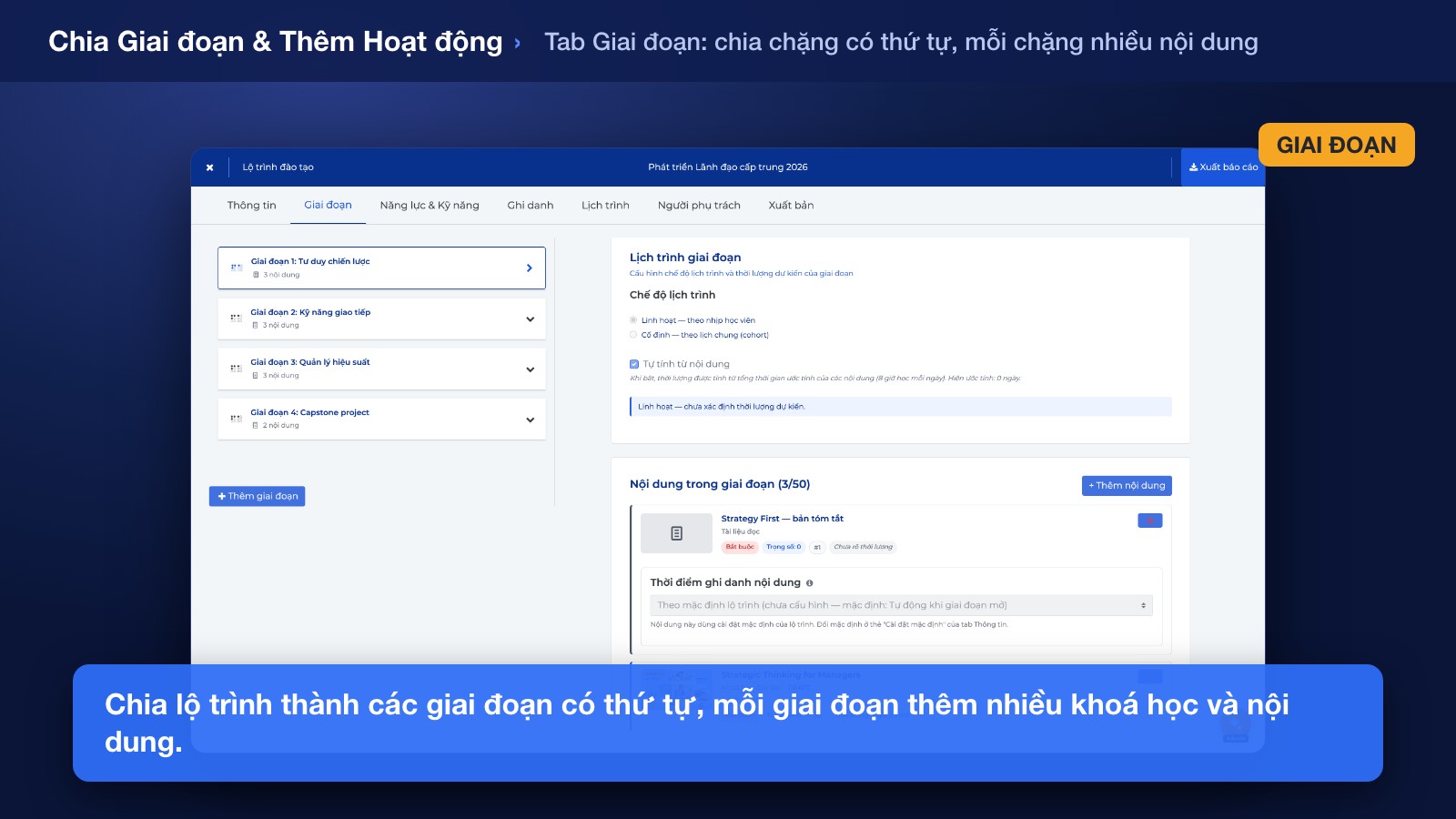Expand Giai đoạn 4: Capstone project

(530, 420)
